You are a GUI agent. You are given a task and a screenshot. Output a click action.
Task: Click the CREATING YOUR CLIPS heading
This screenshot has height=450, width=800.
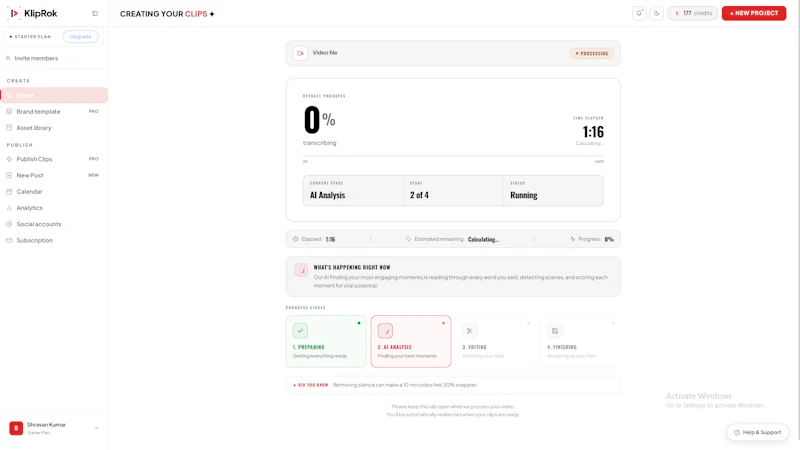point(167,14)
